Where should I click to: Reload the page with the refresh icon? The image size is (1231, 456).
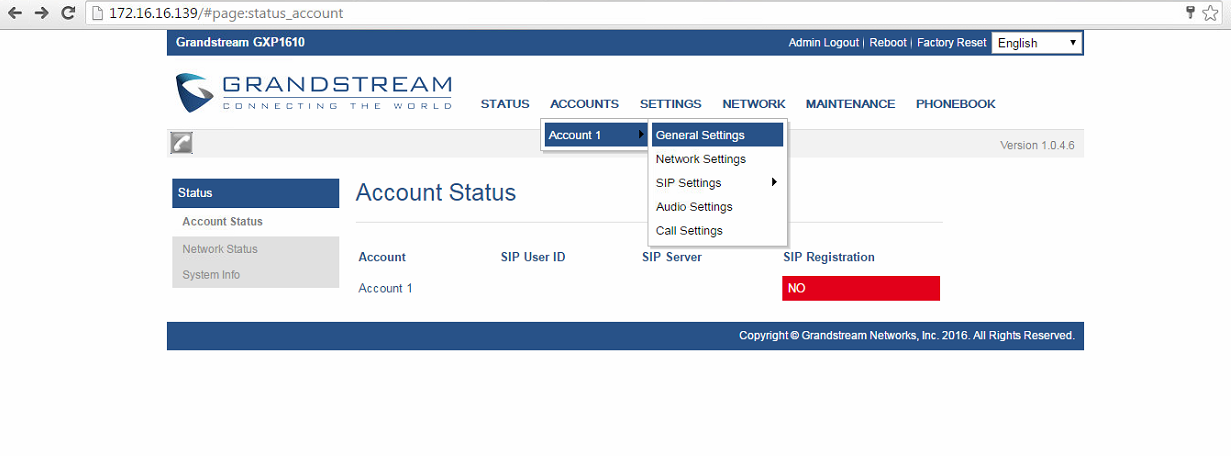click(68, 13)
